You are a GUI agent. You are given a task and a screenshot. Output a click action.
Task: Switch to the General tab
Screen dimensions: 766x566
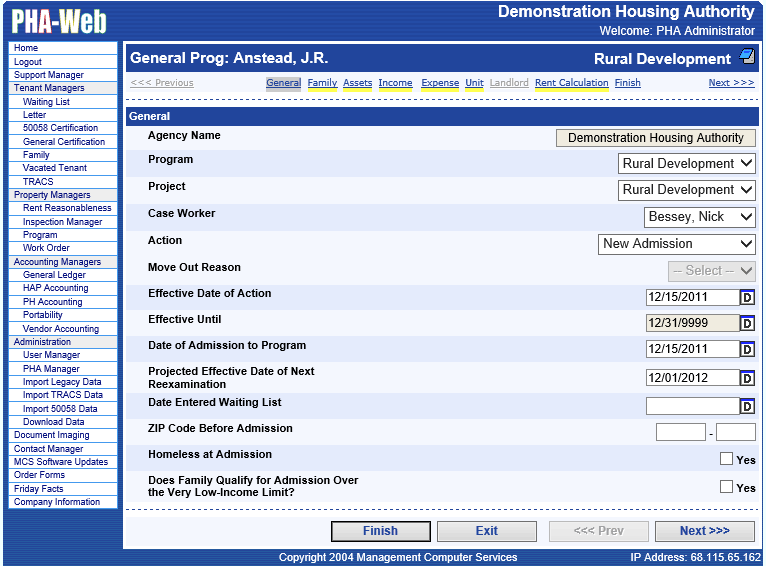[x=283, y=83]
